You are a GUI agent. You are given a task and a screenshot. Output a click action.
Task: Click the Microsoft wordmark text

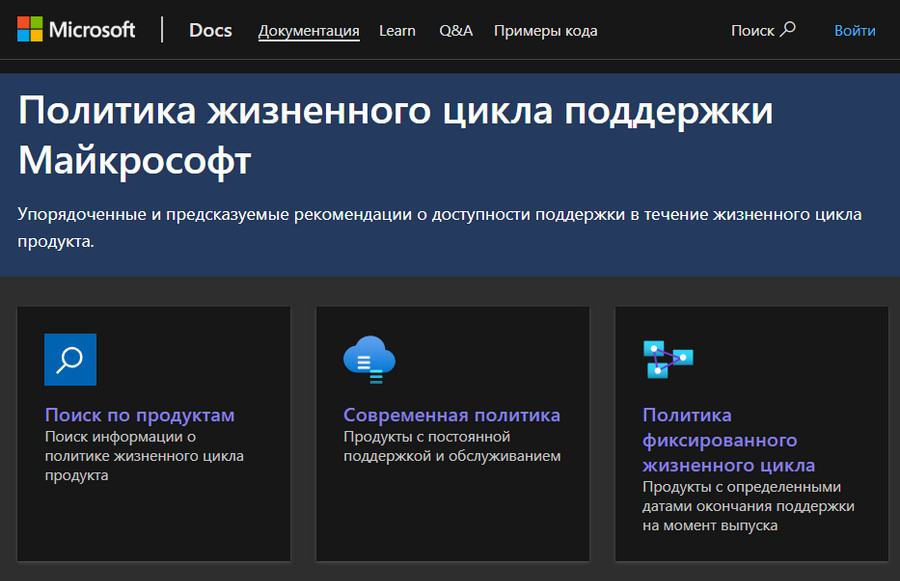(x=93, y=29)
